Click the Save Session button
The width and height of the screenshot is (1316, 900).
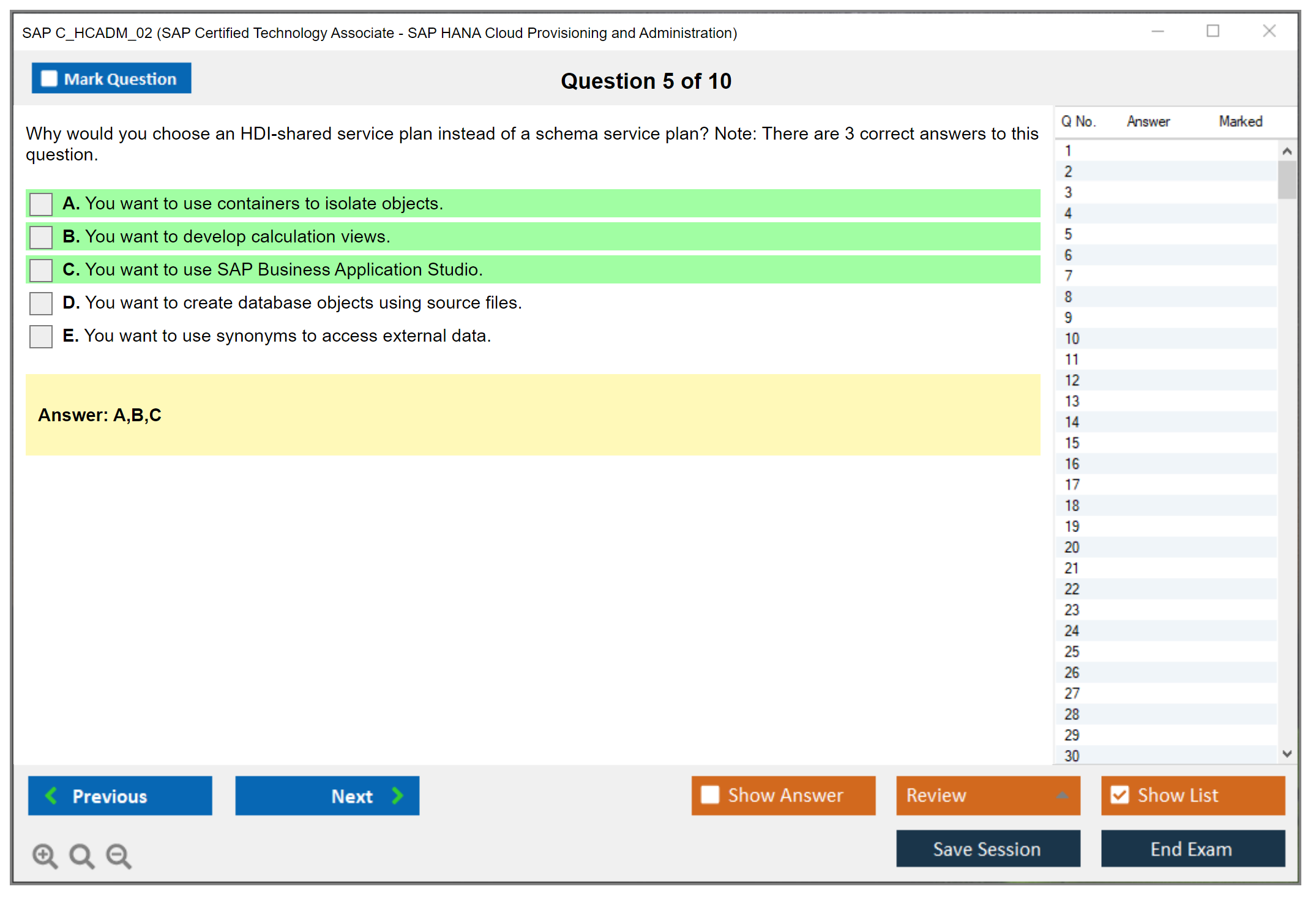(x=987, y=849)
